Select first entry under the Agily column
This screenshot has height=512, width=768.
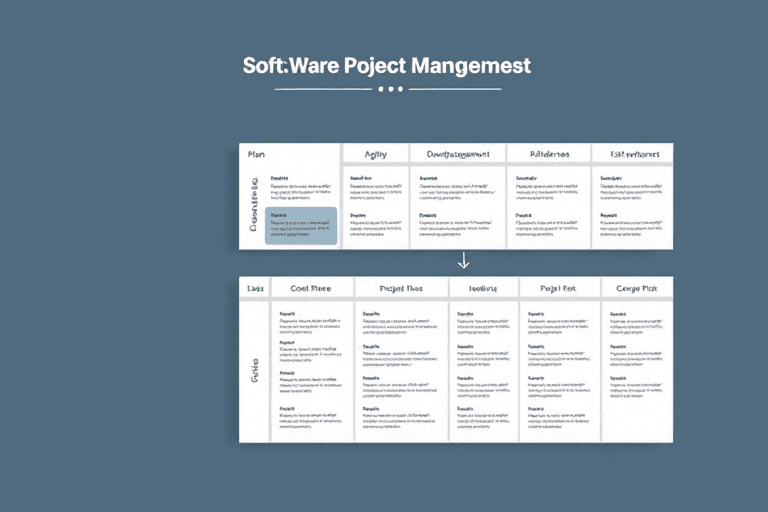coord(376,185)
